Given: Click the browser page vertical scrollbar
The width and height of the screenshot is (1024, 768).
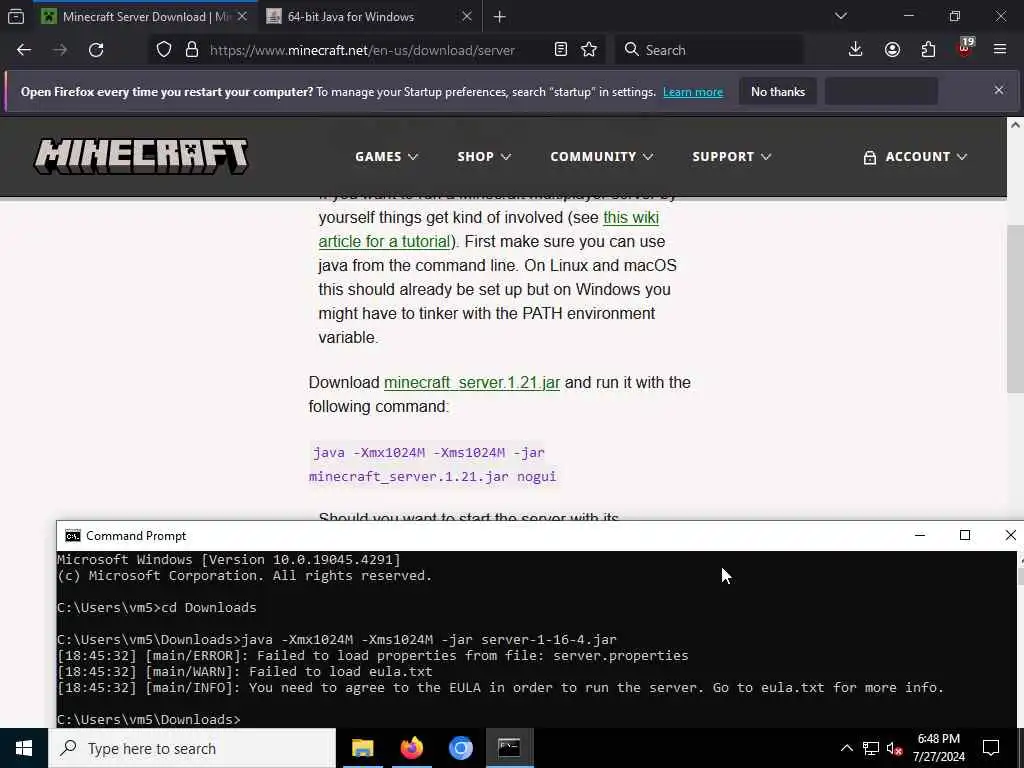Looking at the screenshot, I should click(1015, 310).
